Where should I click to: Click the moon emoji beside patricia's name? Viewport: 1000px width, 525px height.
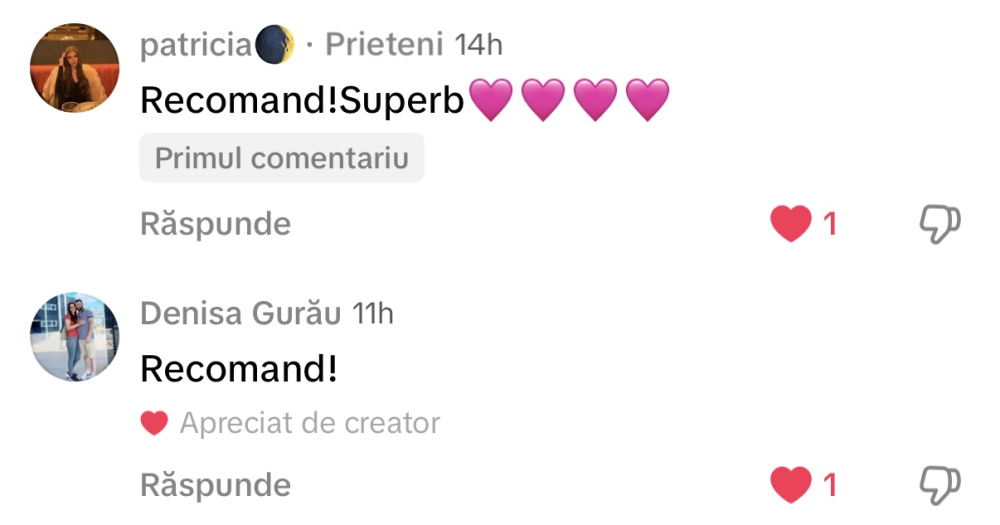pos(275,45)
